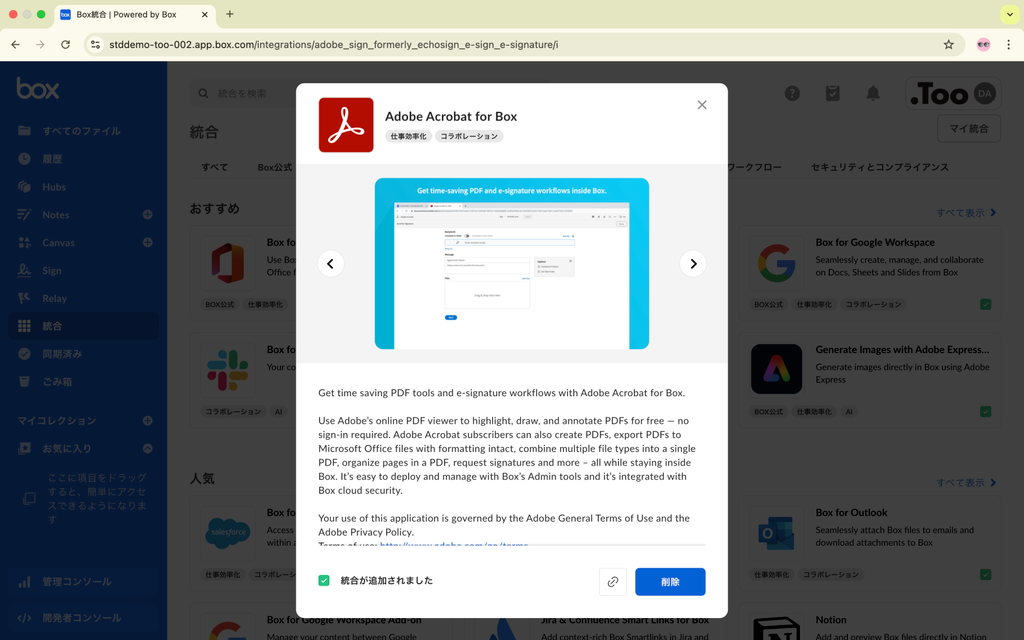1024x640 pixels.
Task: Open the tasks clipboard icon
Action: coord(832,93)
